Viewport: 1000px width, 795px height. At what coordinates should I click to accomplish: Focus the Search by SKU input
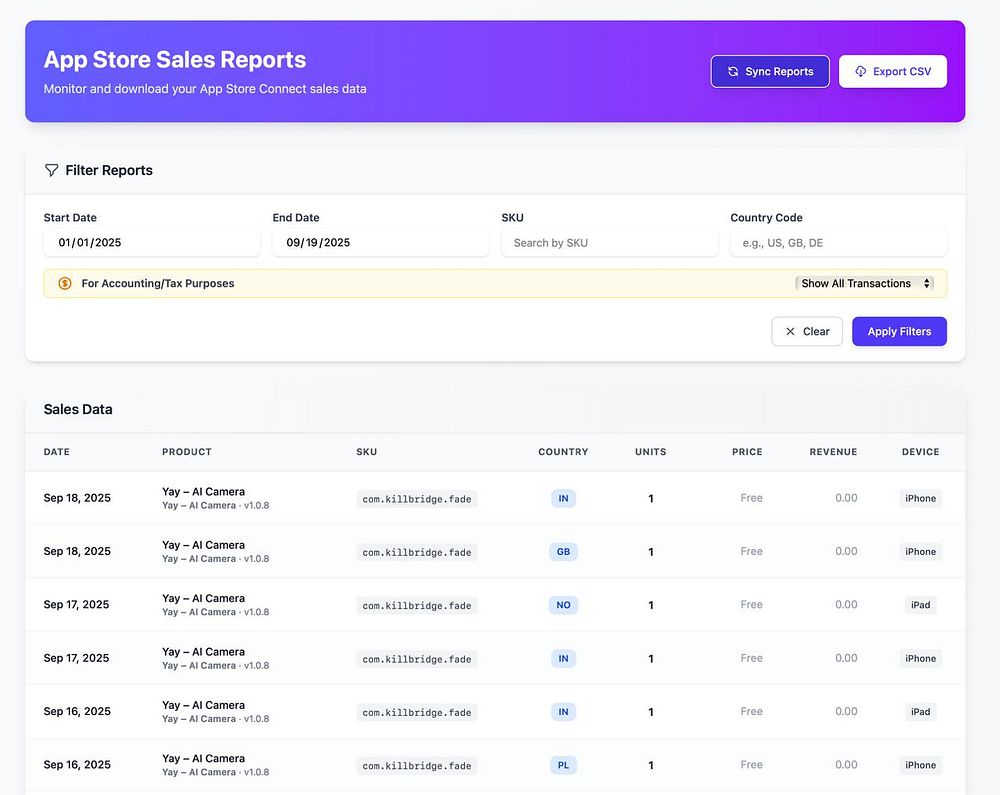(x=609, y=243)
